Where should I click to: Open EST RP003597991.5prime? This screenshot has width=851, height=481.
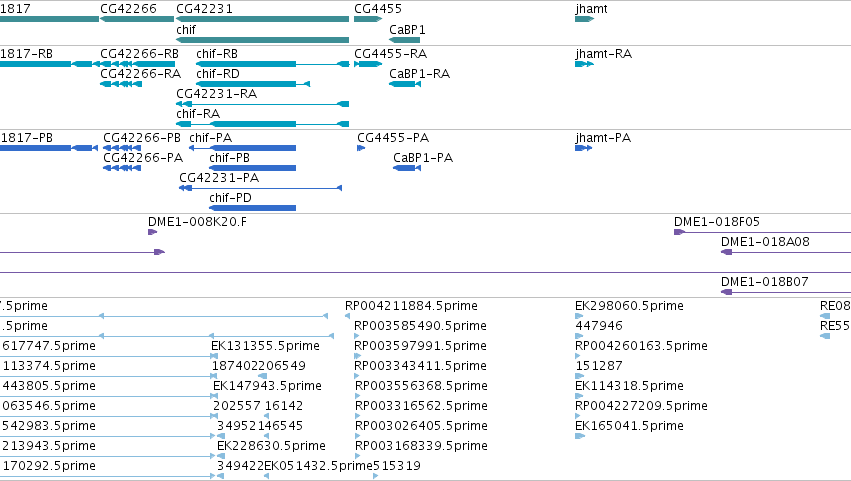point(420,346)
